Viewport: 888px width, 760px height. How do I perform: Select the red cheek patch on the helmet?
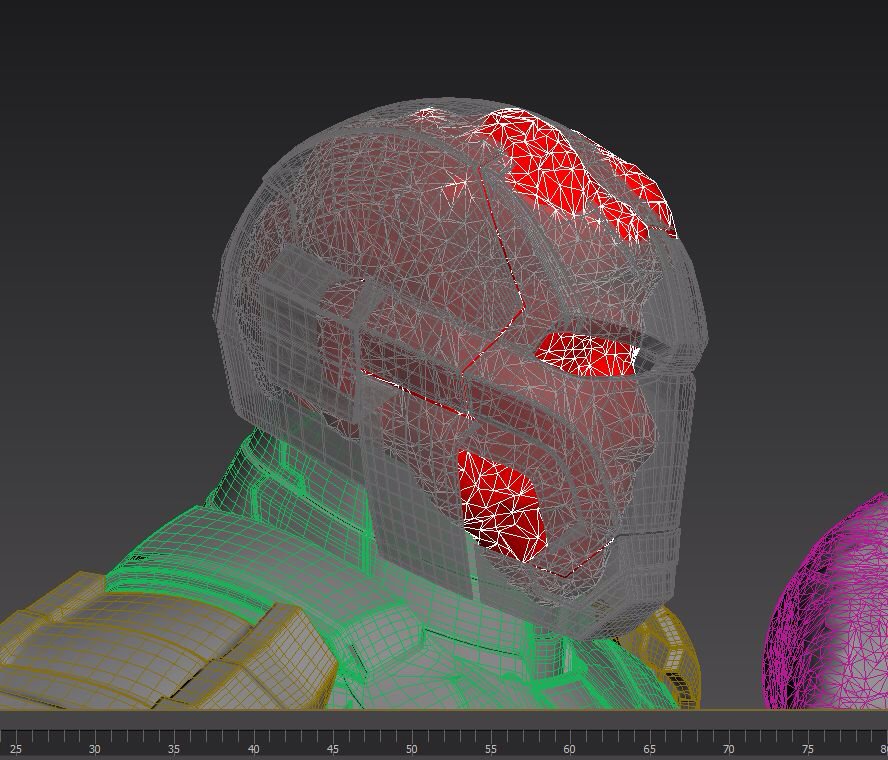500,505
